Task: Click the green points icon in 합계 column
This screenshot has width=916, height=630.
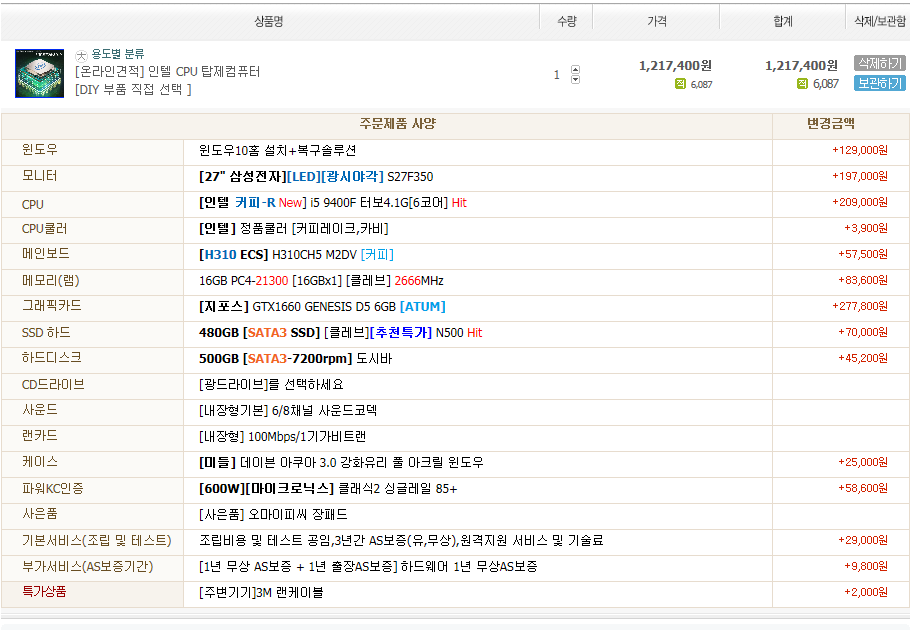Action: point(802,84)
